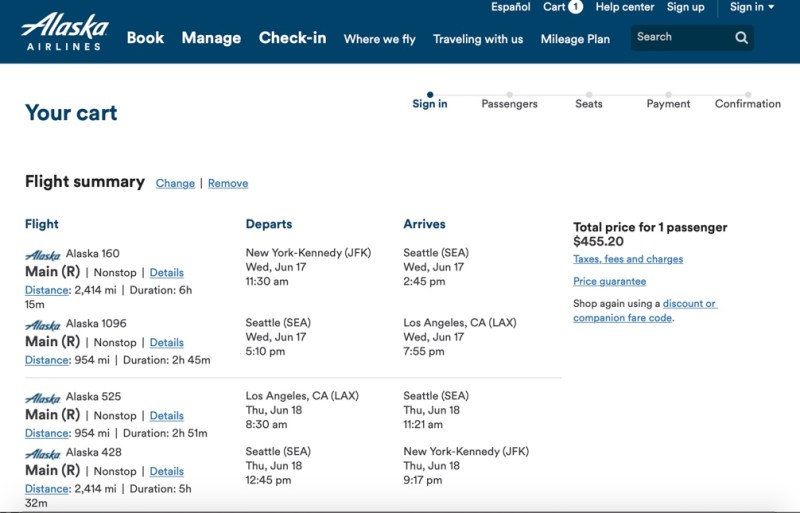Click Distance link for Alaska 1096

click(47, 360)
